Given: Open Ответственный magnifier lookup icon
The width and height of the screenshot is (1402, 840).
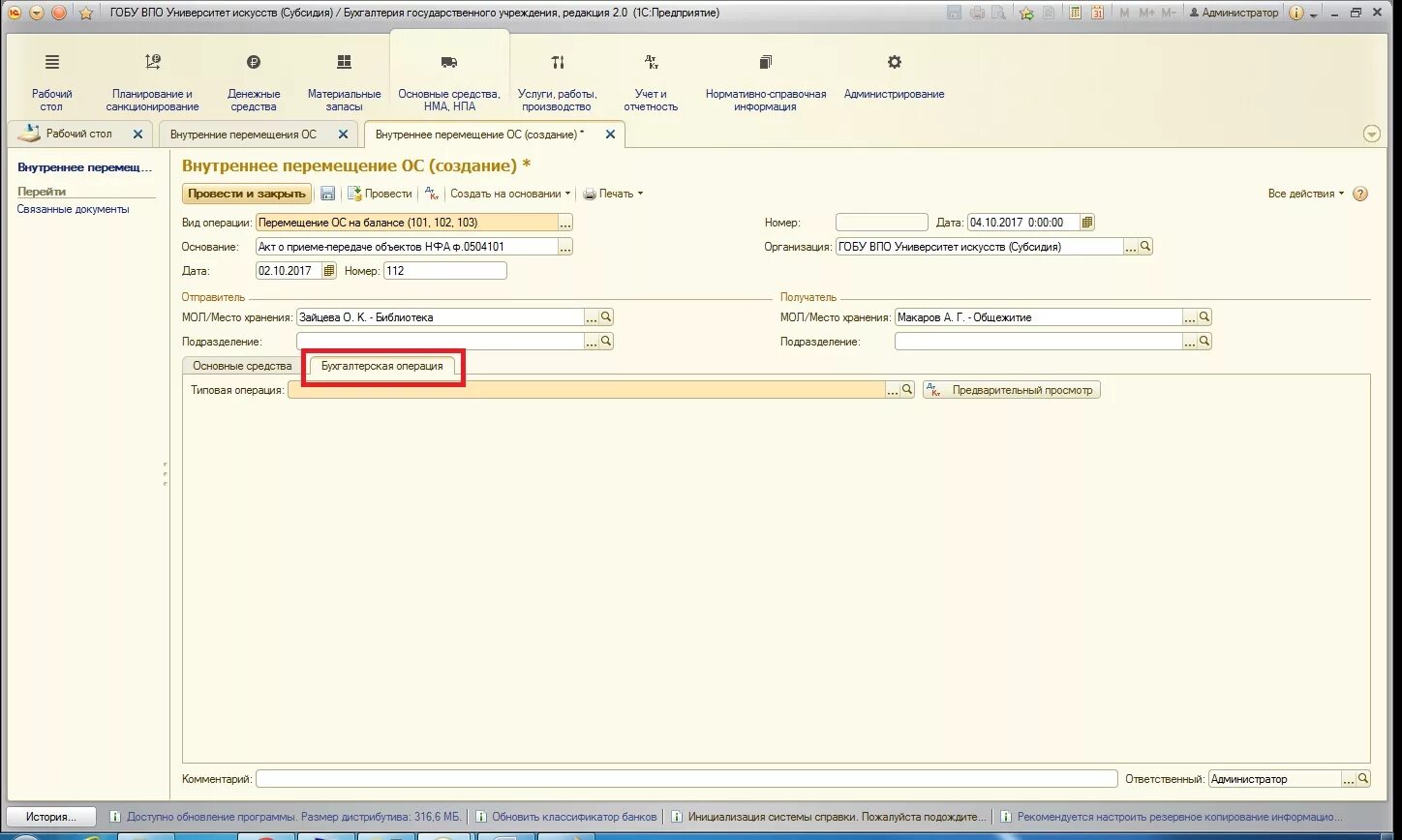Looking at the screenshot, I should click(x=1363, y=779).
